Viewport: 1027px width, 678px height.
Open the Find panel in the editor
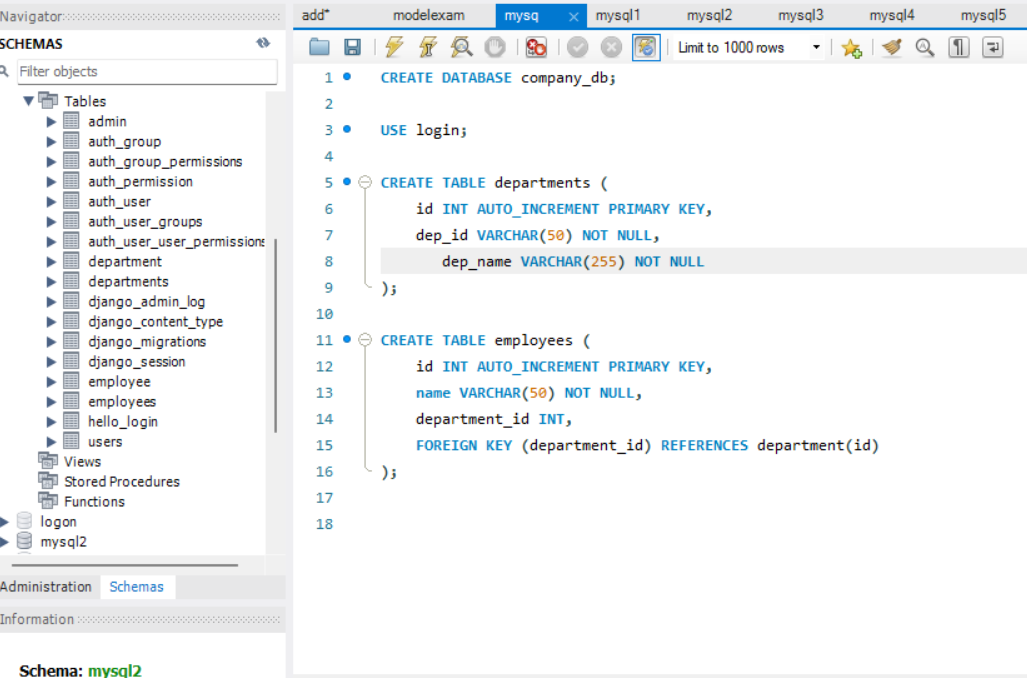coord(924,47)
